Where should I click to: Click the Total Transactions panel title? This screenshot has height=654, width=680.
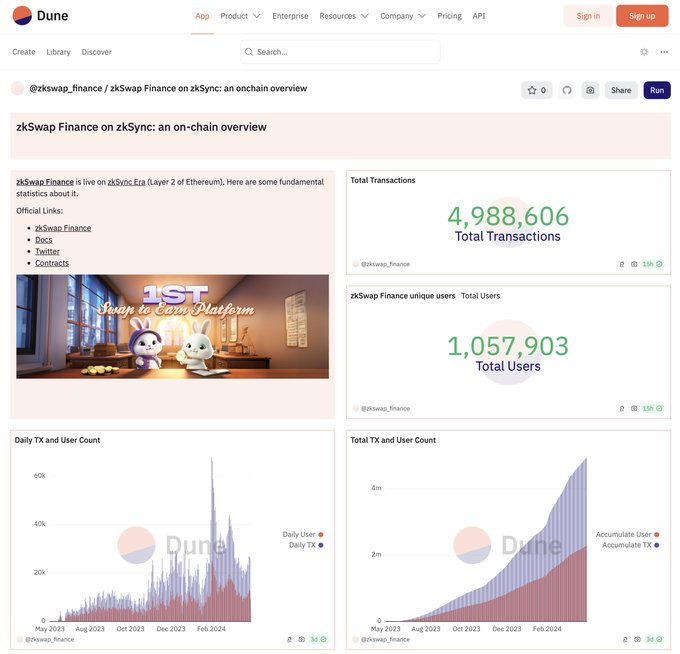[x=382, y=180]
